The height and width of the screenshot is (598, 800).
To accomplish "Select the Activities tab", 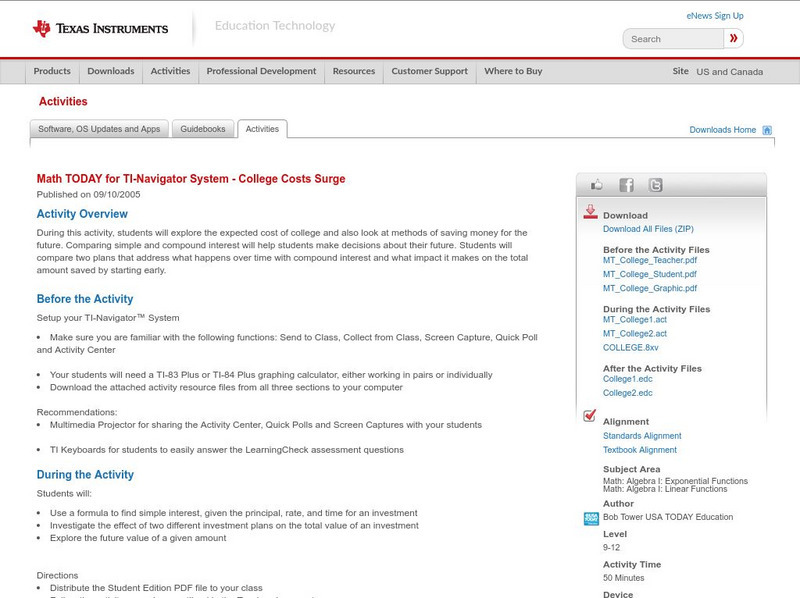I will 262,129.
